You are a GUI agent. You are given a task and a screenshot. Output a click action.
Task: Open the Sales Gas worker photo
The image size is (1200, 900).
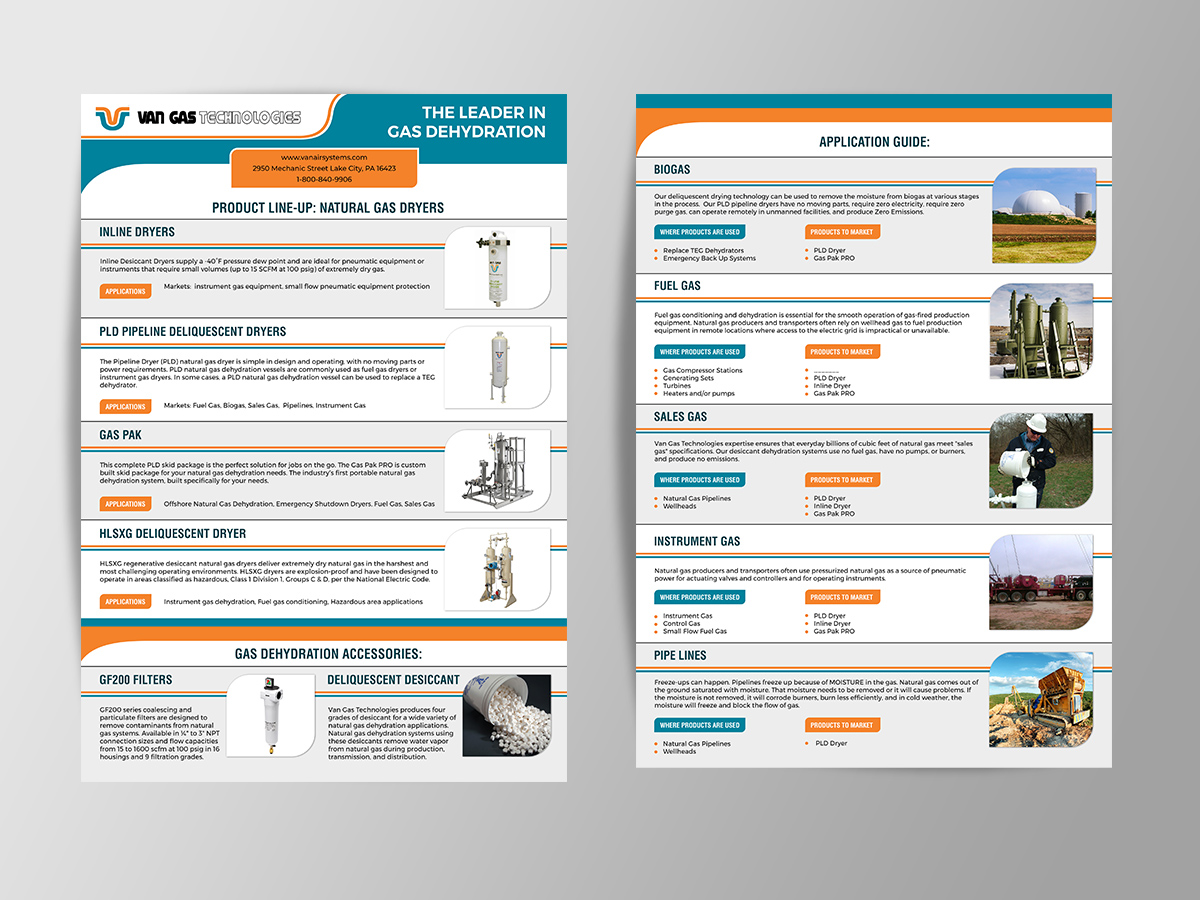[1042, 462]
